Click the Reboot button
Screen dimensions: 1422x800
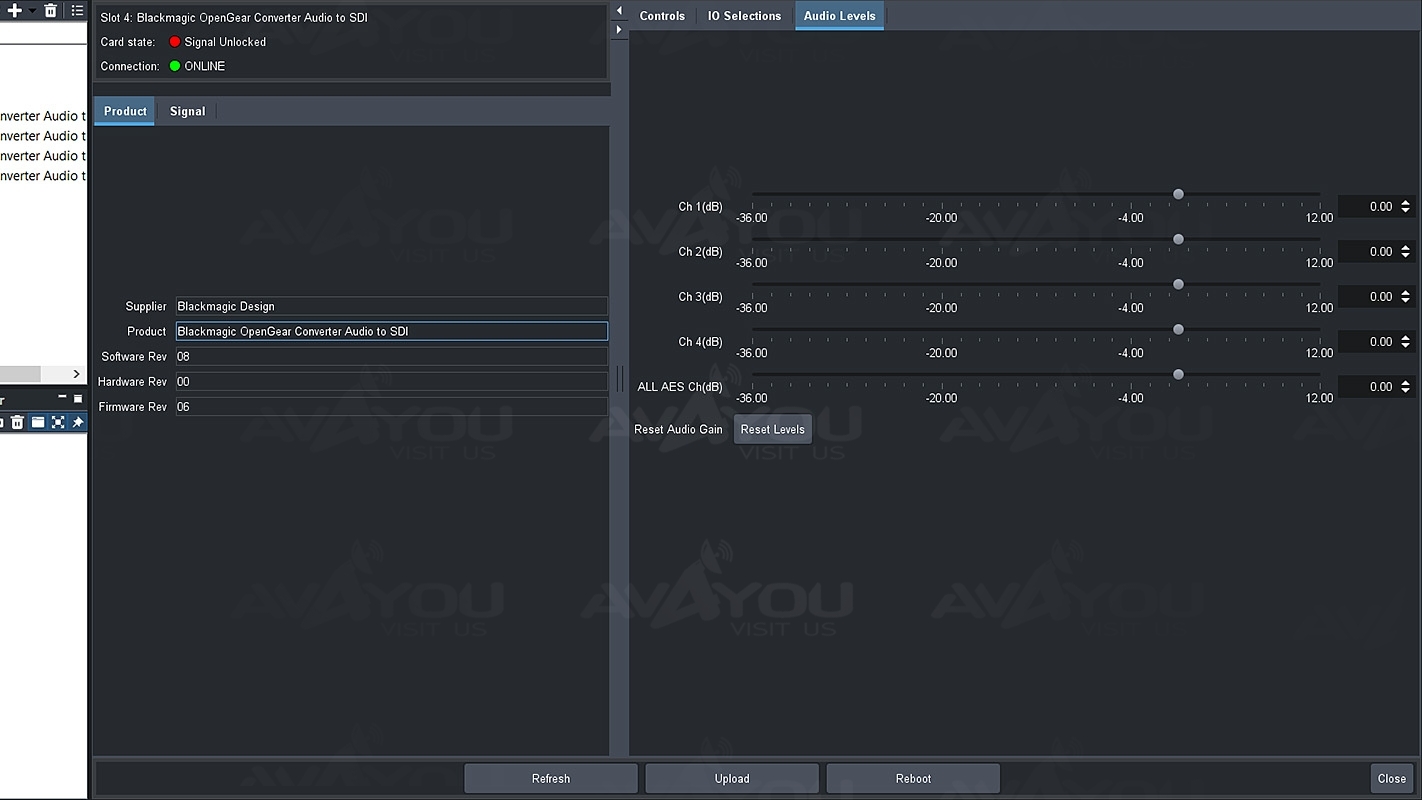coord(913,778)
